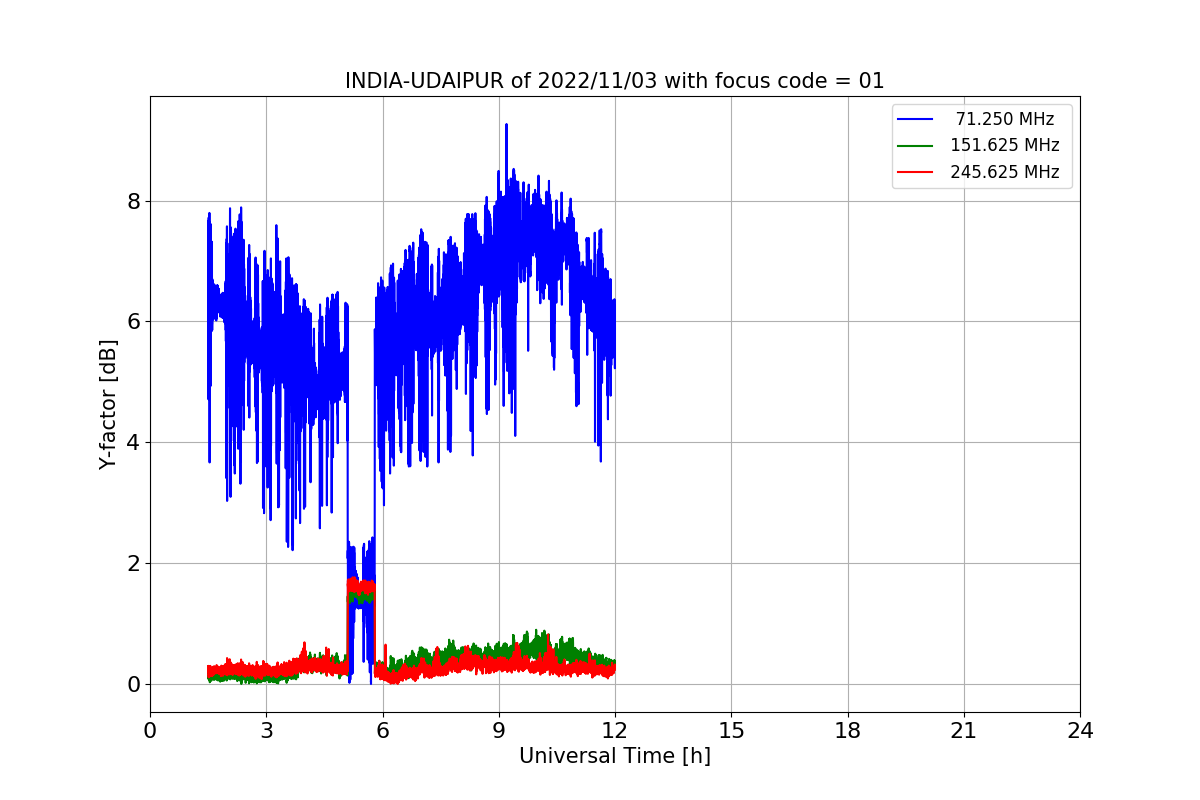Image resolution: width=1200 pixels, height=800 pixels.
Task: Click the Y-factor [dB] axis label
Action: 109,404
